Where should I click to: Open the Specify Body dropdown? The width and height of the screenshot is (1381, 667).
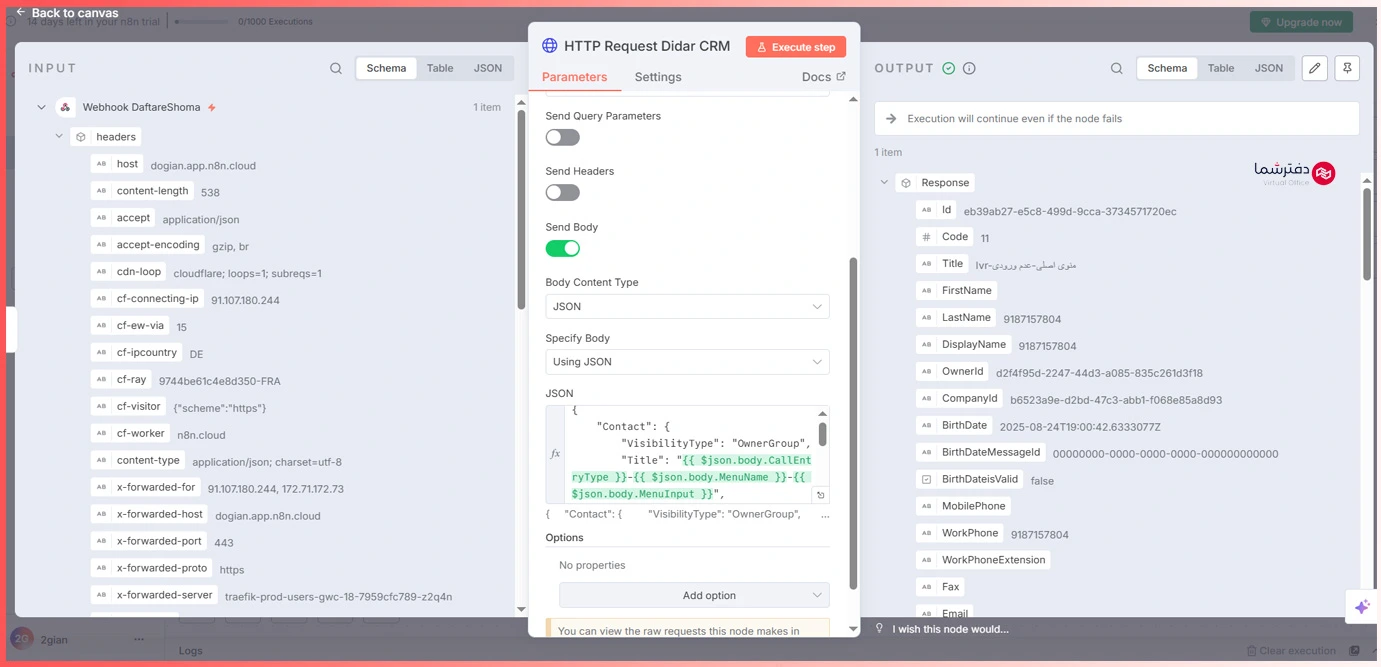687,362
